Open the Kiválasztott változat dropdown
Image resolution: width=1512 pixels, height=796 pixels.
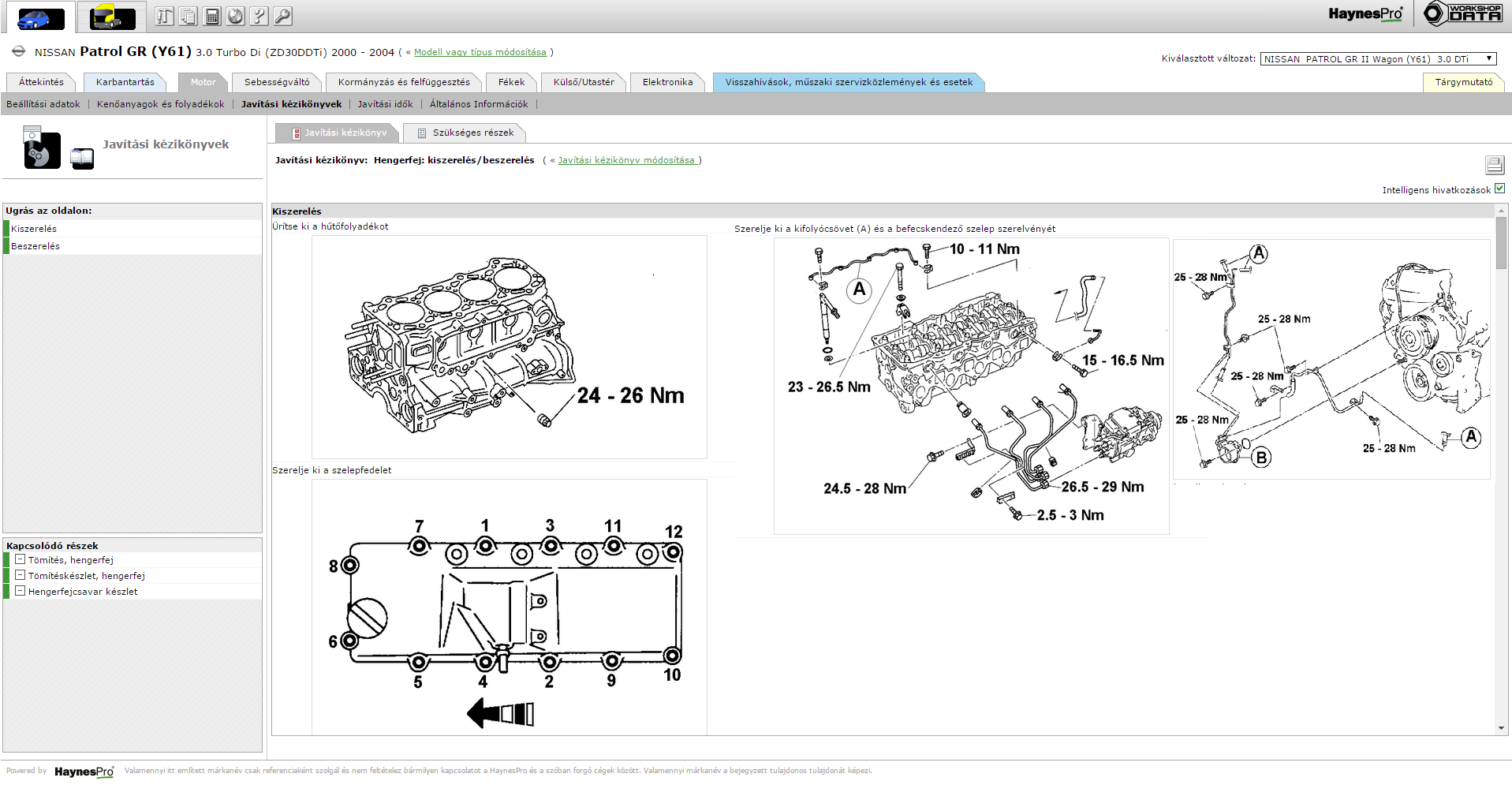tap(1378, 58)
